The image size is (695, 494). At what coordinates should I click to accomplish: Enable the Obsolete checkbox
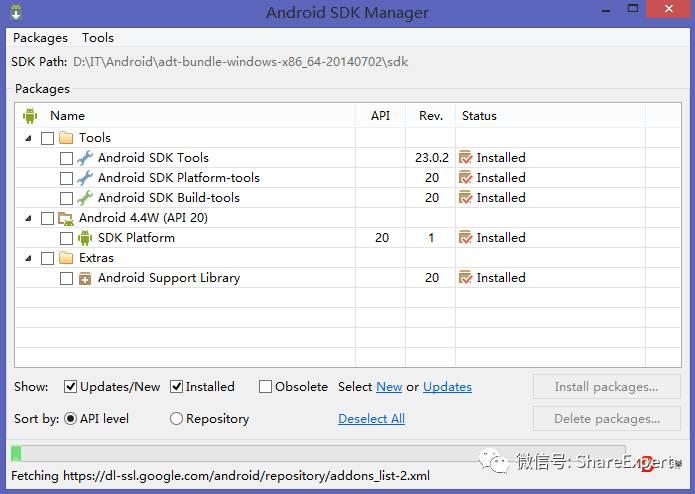[x=266, y=387]
